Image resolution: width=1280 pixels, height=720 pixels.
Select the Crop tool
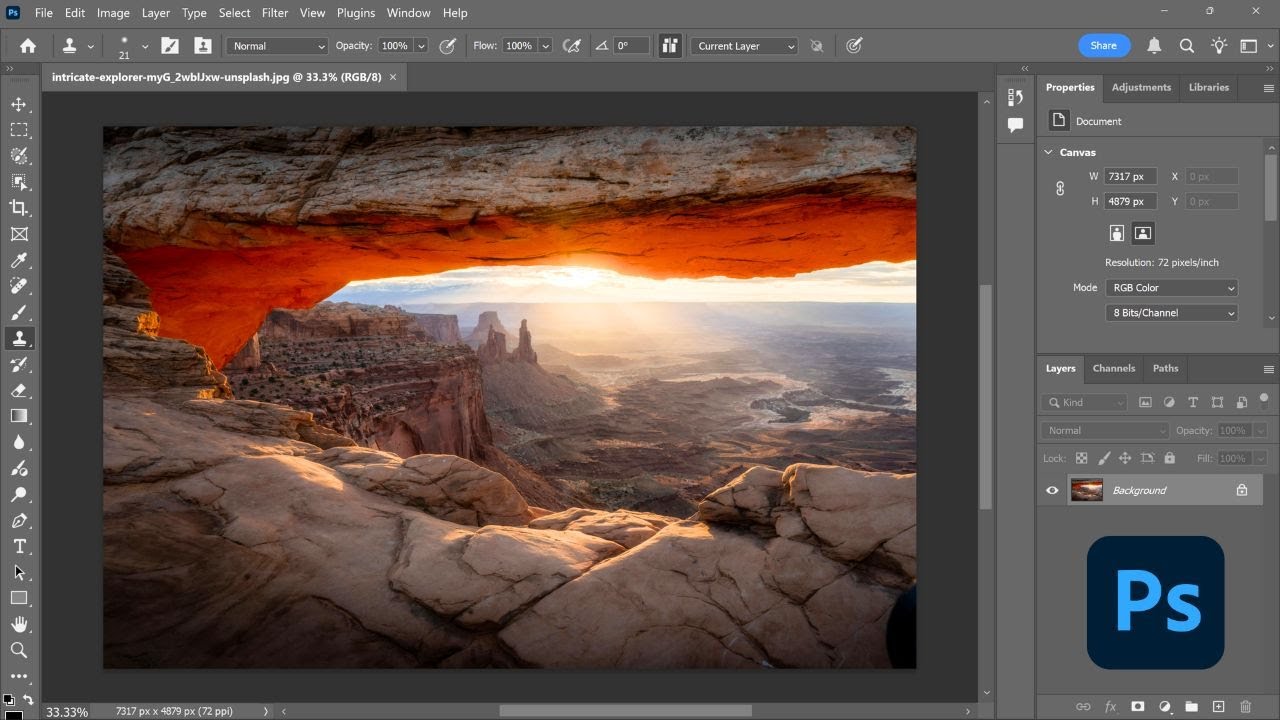tap(19, 208)
